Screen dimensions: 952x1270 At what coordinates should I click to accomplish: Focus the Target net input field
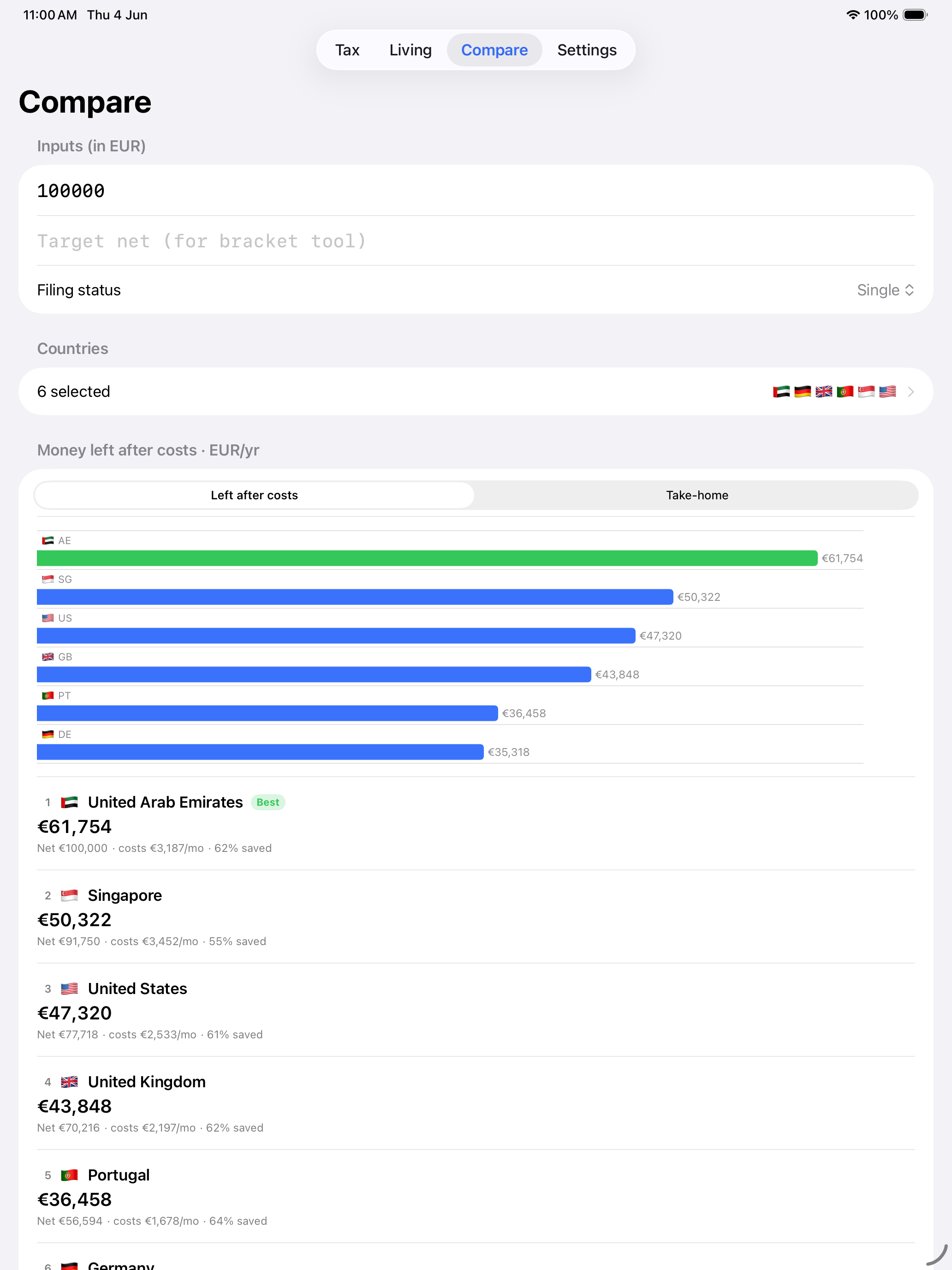coord(476,241)
